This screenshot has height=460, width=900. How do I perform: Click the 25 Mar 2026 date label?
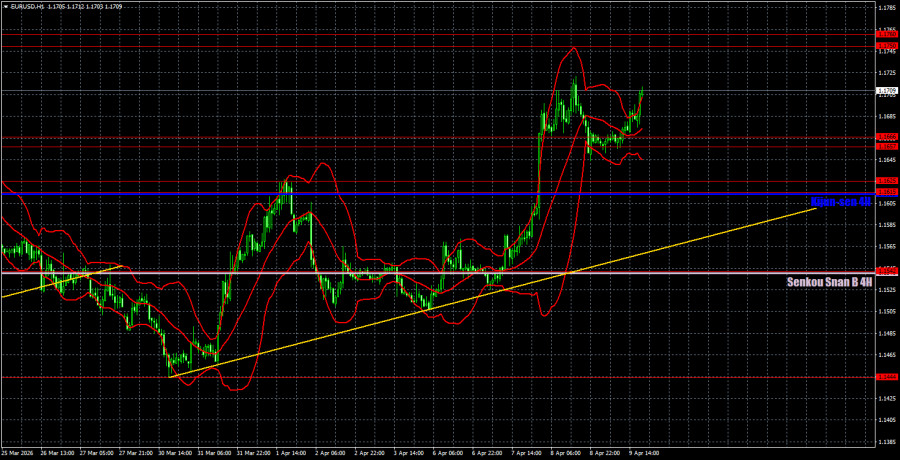[x=15, y=453]
